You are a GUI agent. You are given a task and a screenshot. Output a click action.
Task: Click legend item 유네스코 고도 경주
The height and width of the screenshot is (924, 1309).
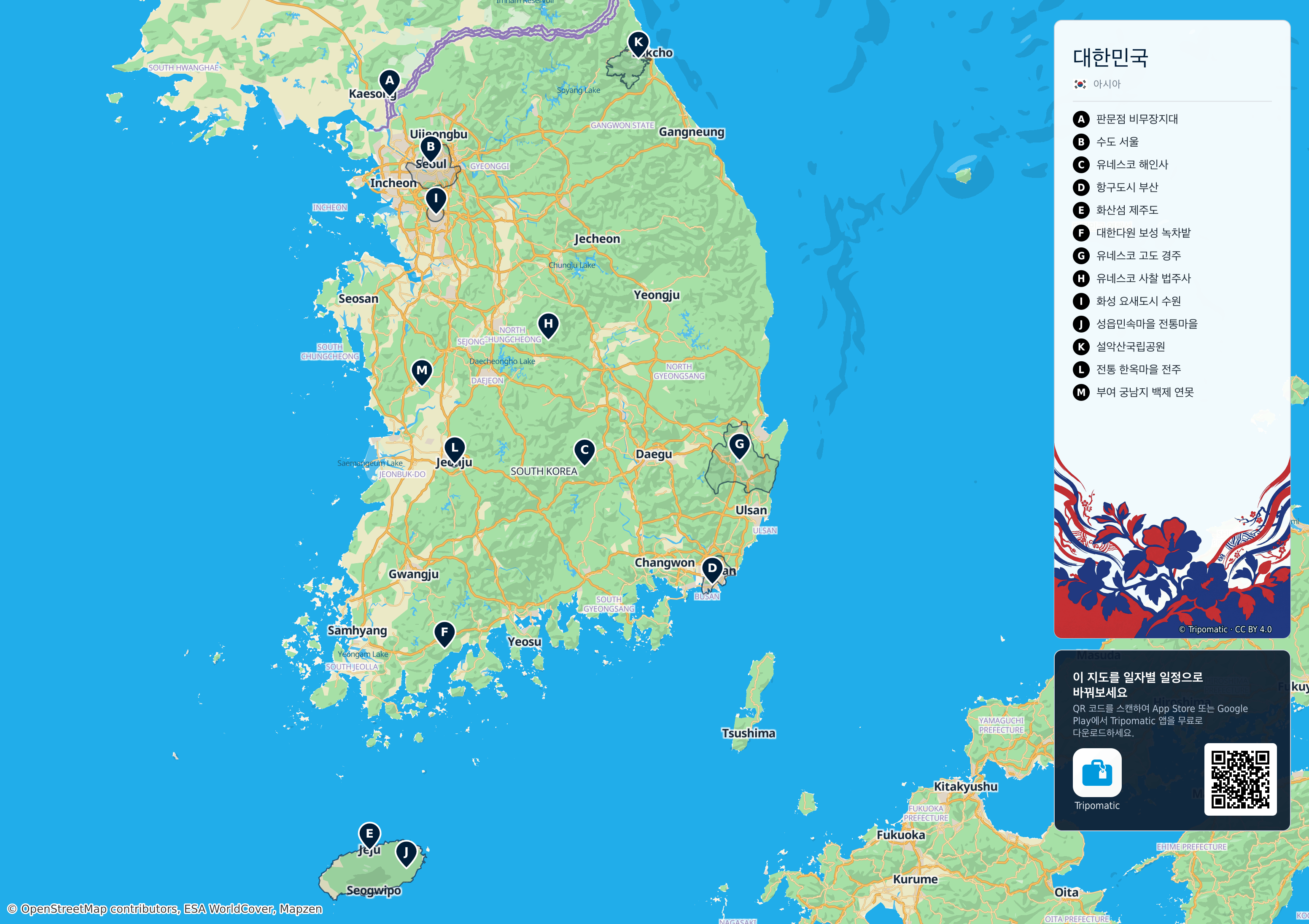coord(1127,256)
